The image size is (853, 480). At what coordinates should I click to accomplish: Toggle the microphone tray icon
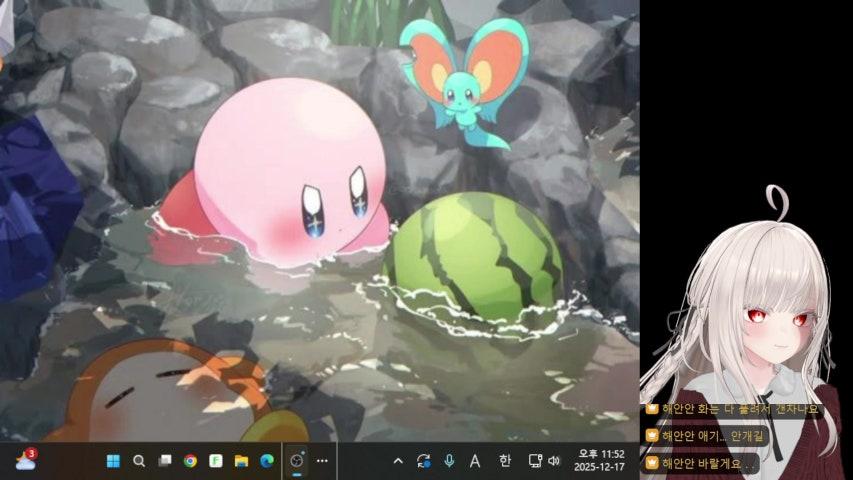tap(449, 461)
